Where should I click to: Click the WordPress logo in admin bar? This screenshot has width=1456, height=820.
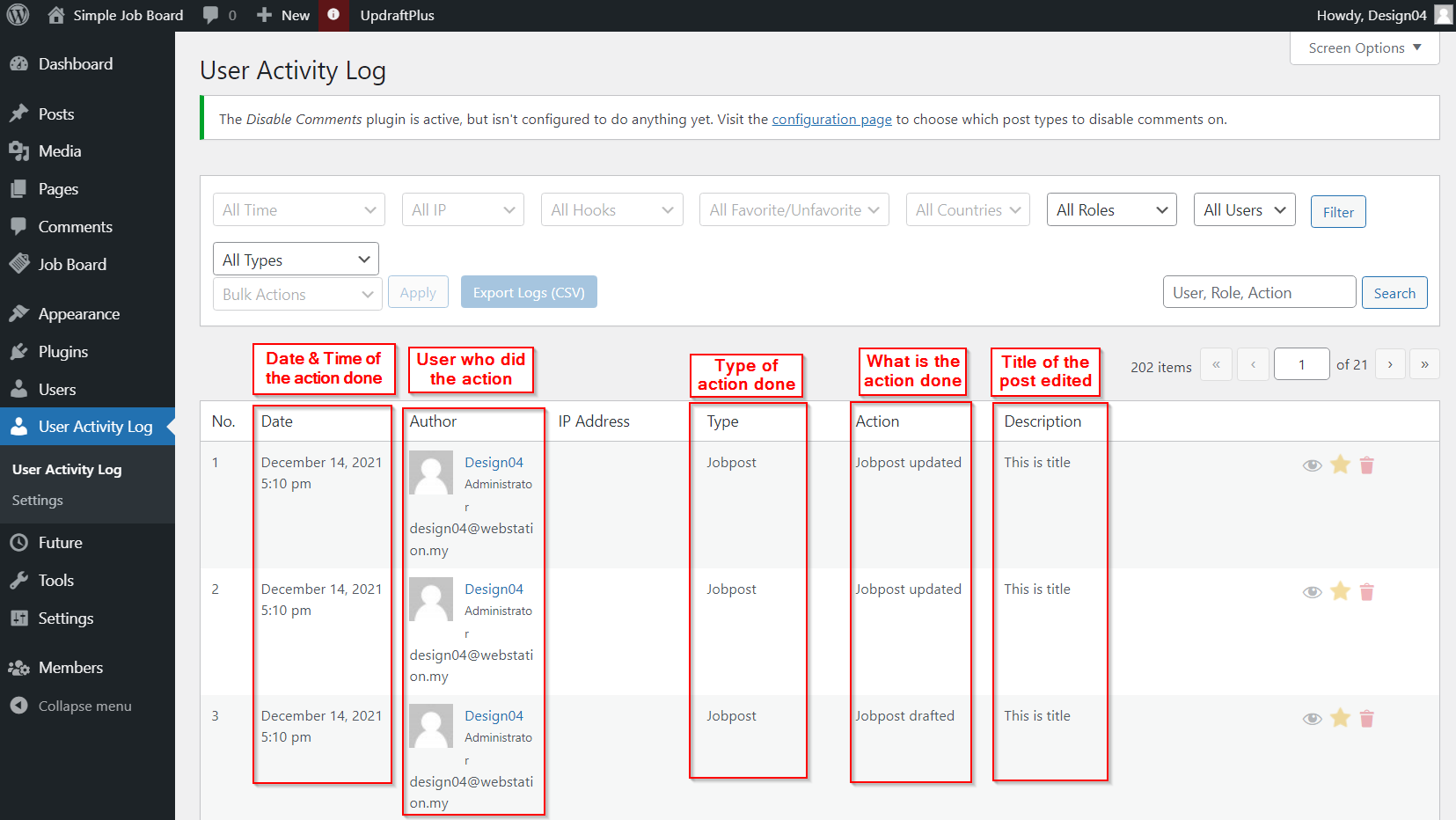coord(18,15)
